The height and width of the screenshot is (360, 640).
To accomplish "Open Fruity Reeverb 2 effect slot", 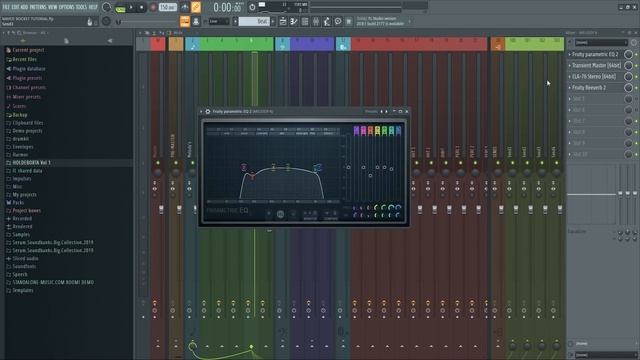I will click(x=589, y=87).
